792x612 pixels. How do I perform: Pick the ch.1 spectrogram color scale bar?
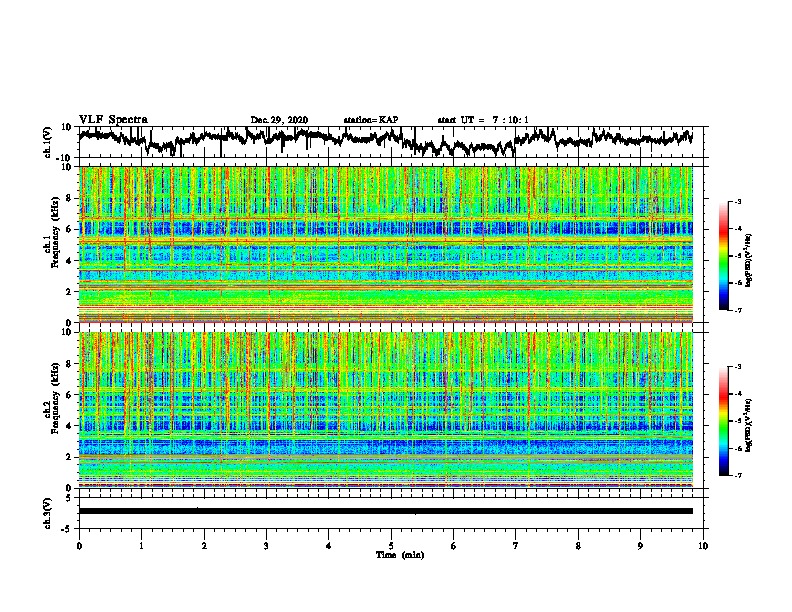pos(723,256)
